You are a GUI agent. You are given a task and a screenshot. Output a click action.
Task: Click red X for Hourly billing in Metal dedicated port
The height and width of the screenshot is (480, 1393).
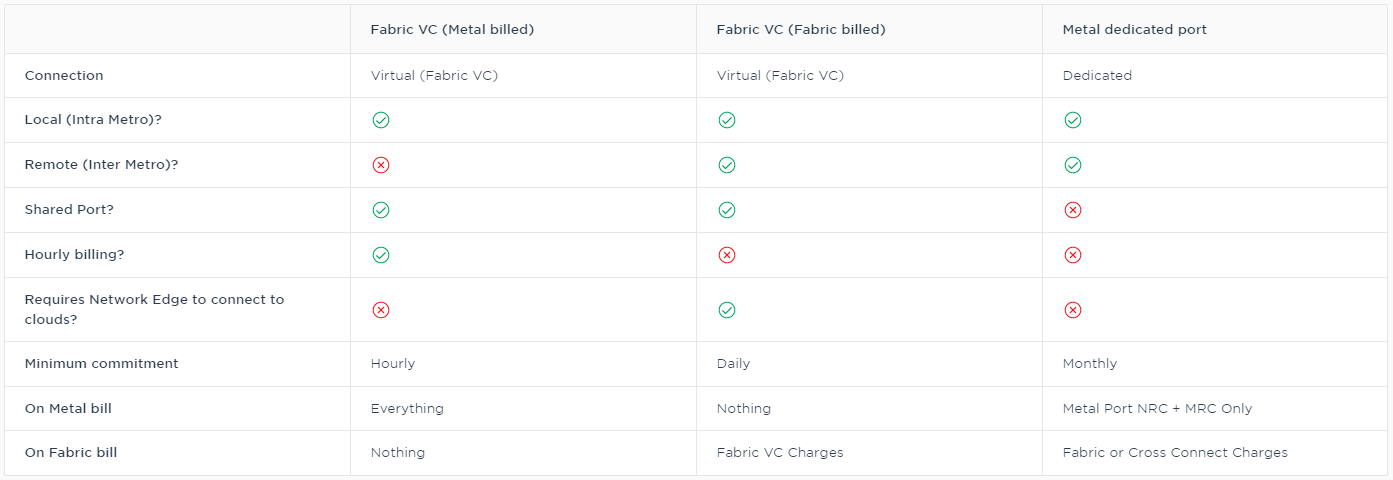[1073, 255]
